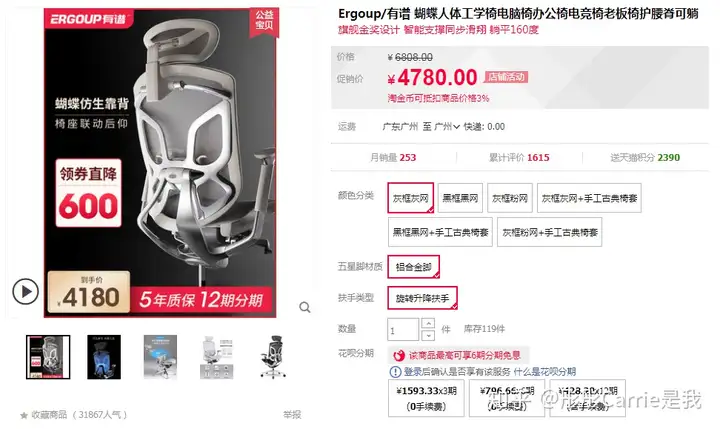Image resolution: width=720 pixels, height=429 pixels.
Task: Decrease quantity with down arrow
Action: click(428, 335)
